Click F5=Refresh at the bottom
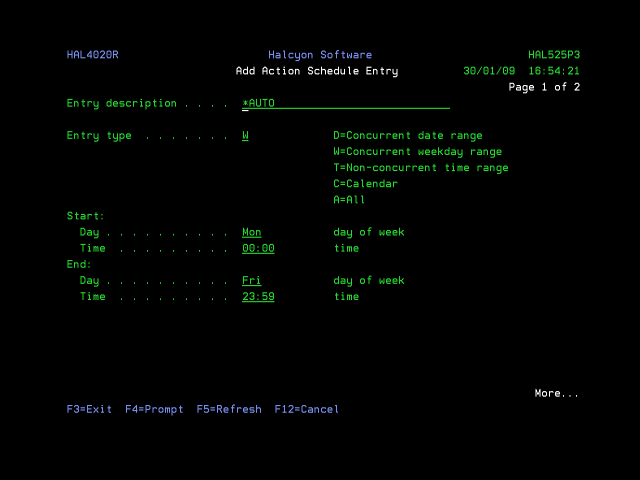Screen dimensions: 640x480 [x=229, y=409]
